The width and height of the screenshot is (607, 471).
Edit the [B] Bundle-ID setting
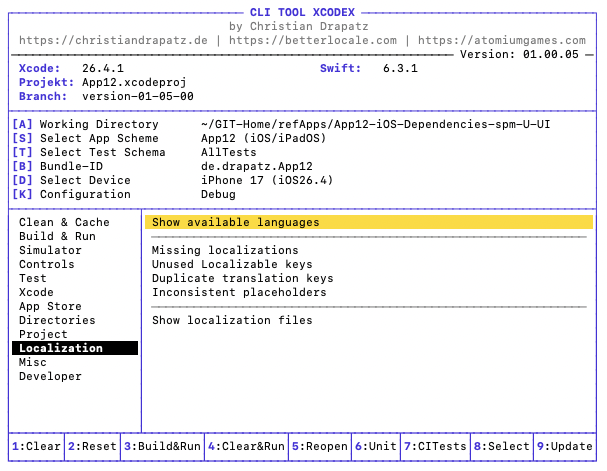click(x=58, y=166)
